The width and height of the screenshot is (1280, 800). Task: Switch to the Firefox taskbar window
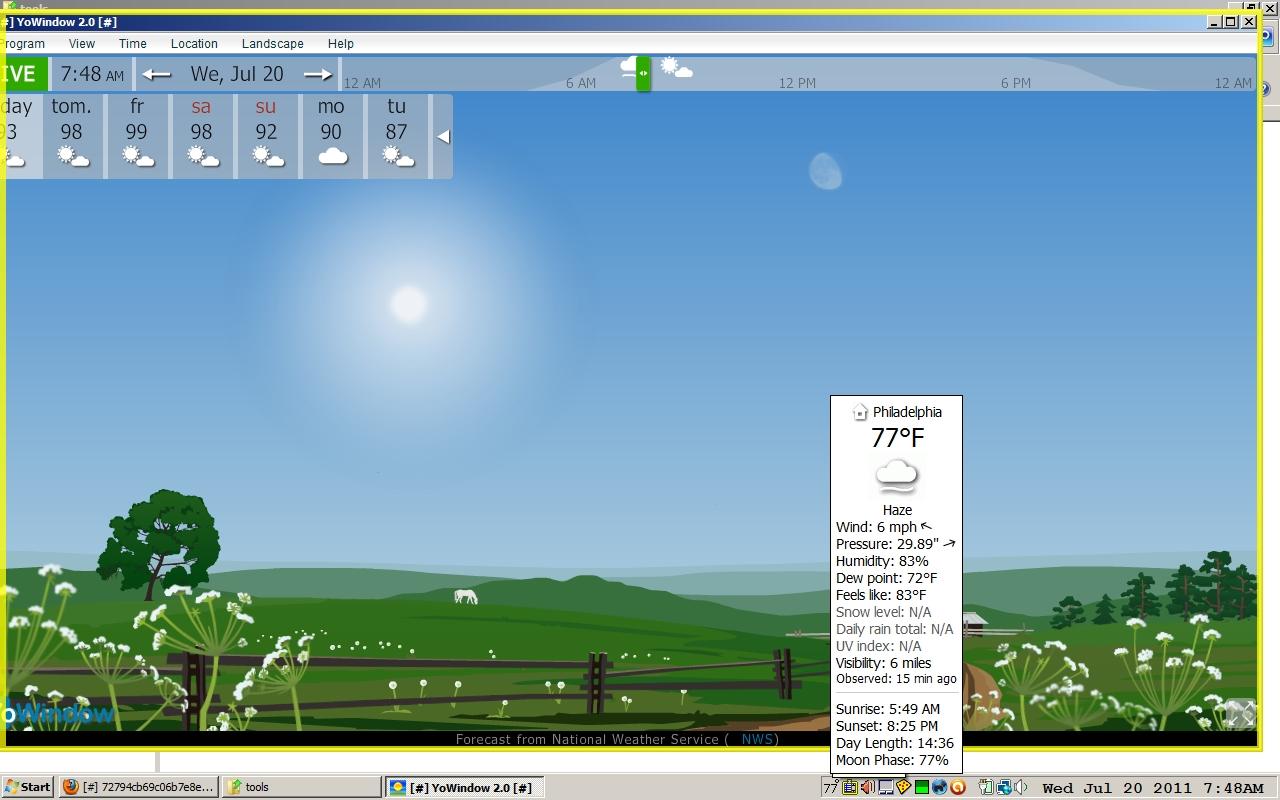(x=138, y=787)
